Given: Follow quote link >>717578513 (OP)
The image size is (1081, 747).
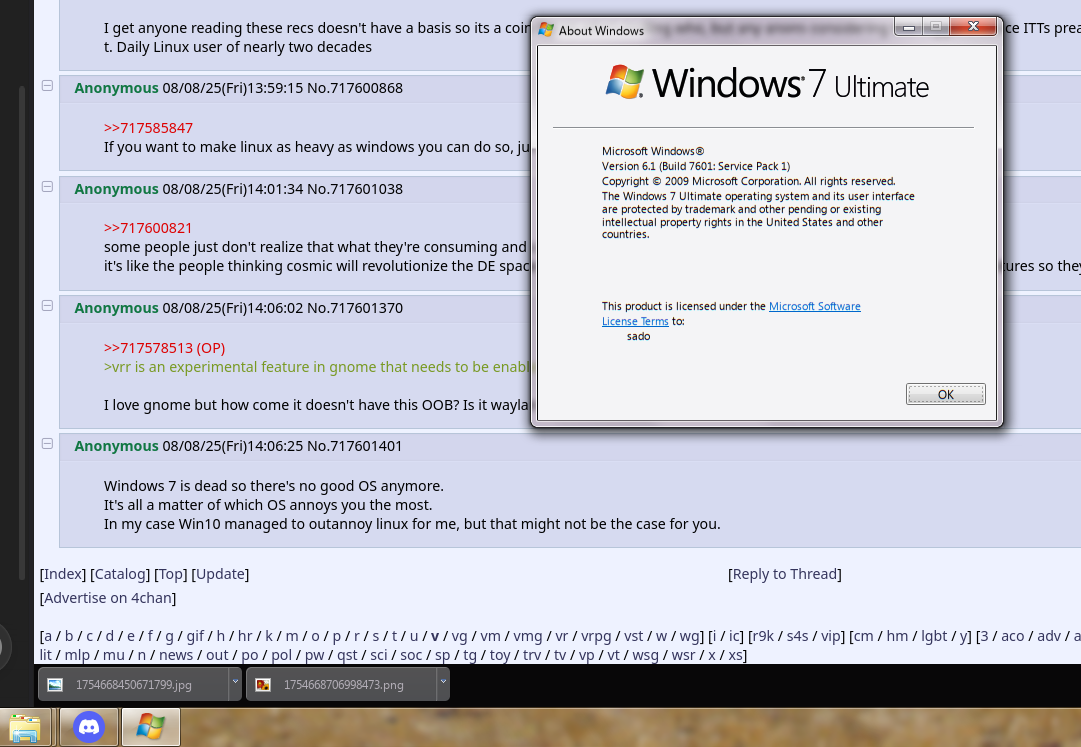Looking at the screenshot, I should point(164,348).
